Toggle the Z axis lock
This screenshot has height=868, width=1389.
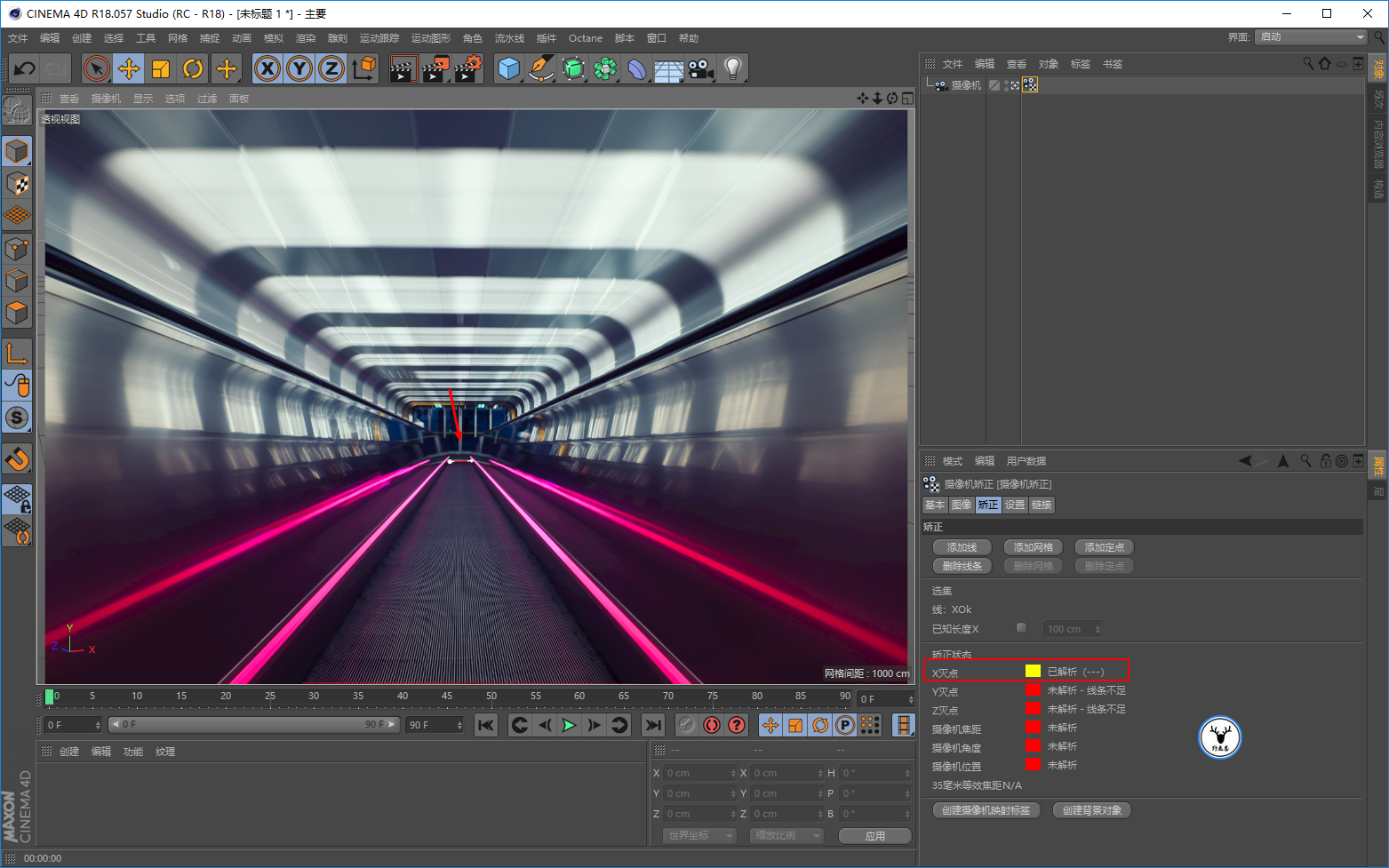331,68
